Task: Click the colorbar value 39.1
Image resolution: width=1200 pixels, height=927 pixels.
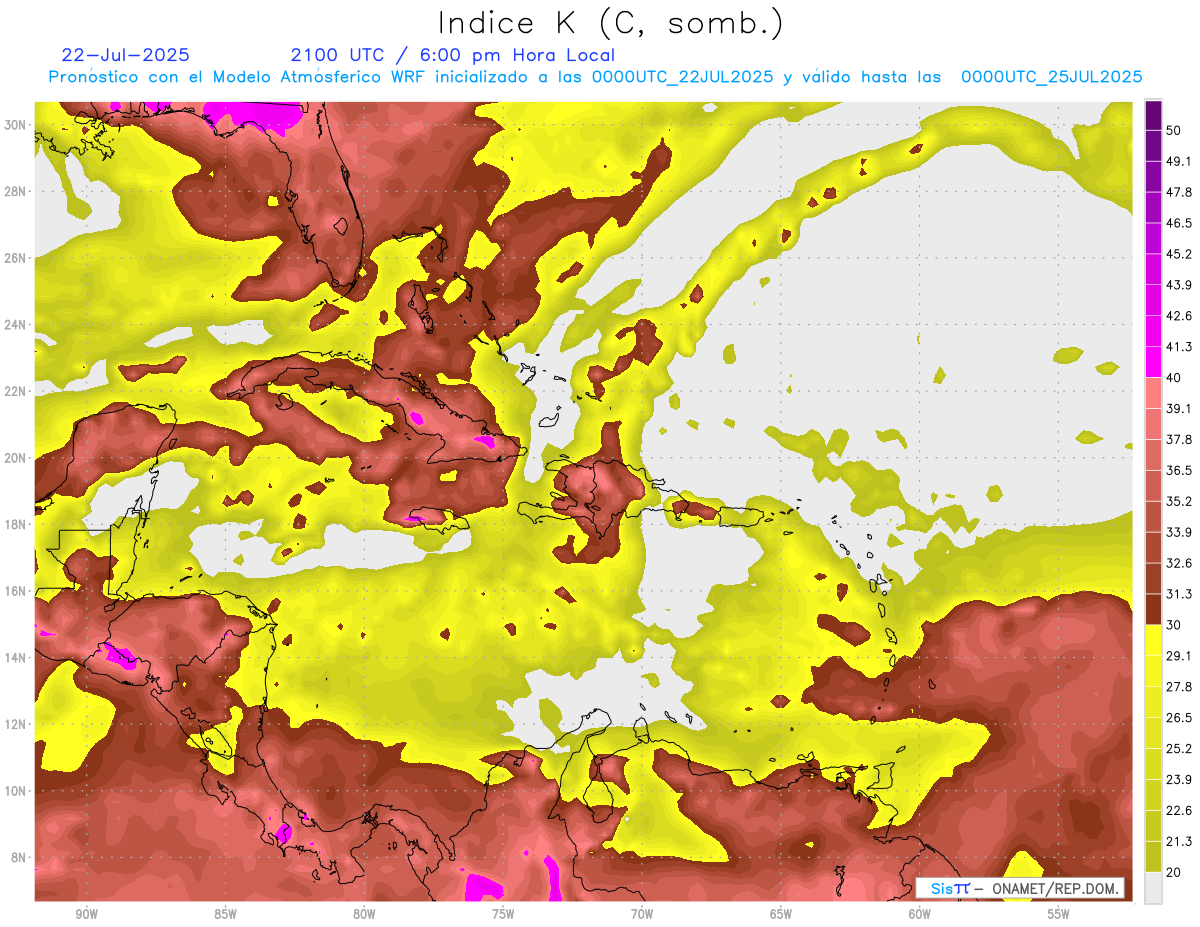Action: click(x=1178, y=408)
